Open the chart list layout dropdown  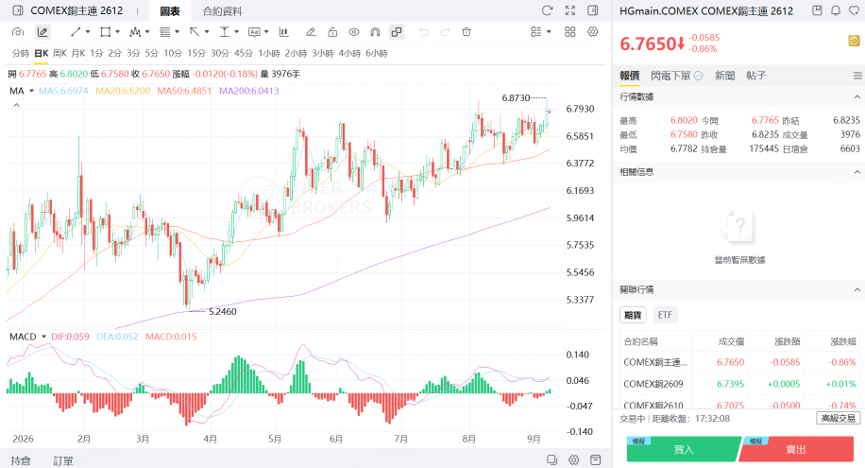click(x=541, y=32)
